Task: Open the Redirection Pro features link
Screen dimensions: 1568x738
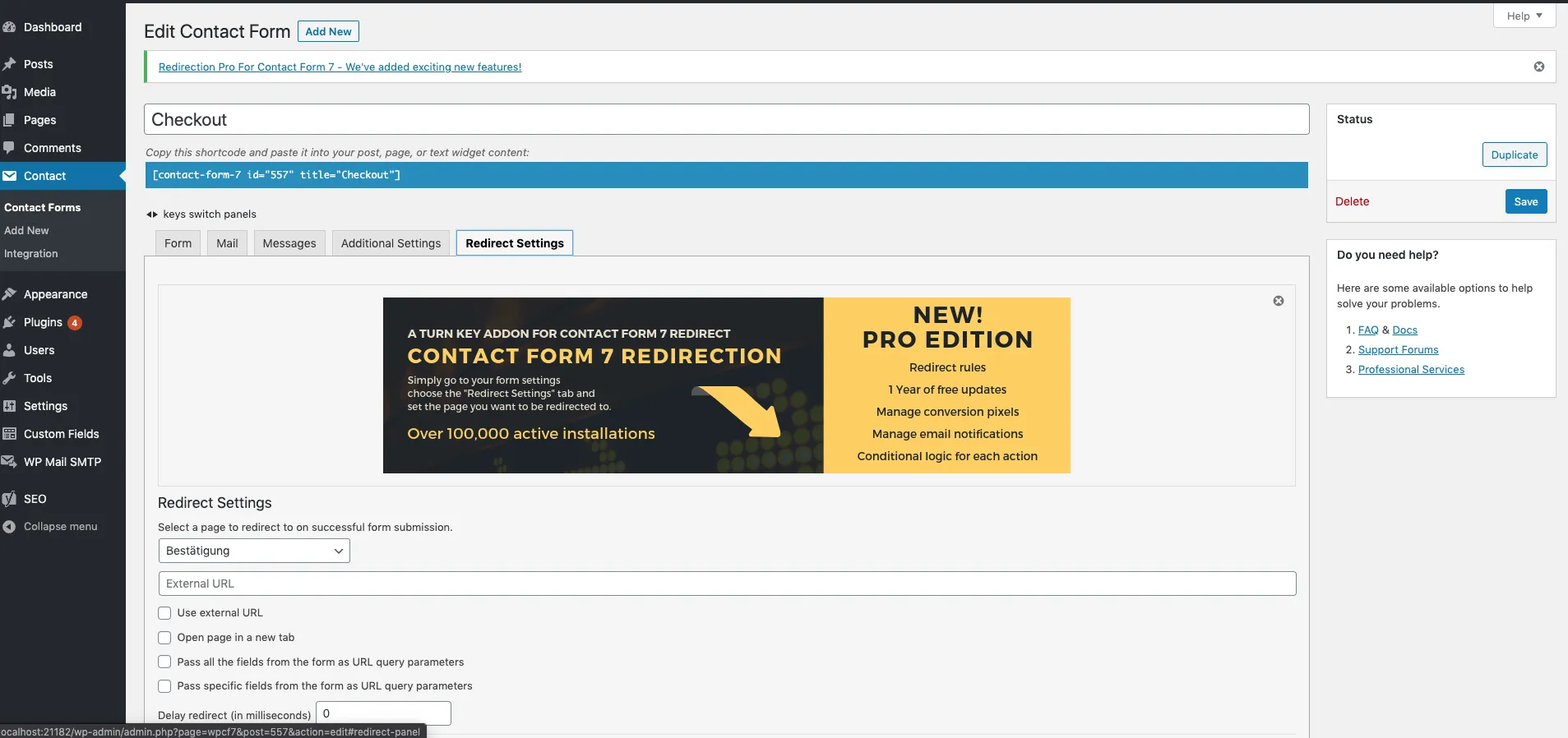Action: click(x=340, y=67)
